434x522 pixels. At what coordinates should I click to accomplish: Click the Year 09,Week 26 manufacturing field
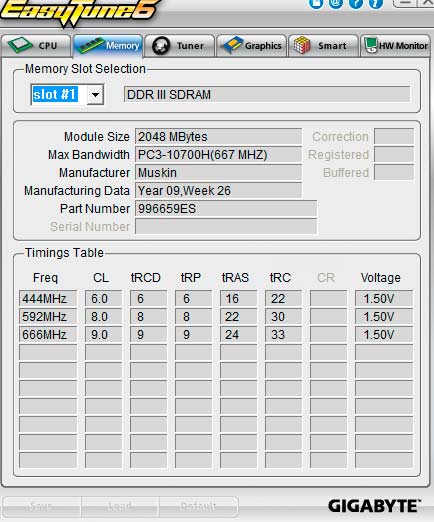click(x=218, y=191)
